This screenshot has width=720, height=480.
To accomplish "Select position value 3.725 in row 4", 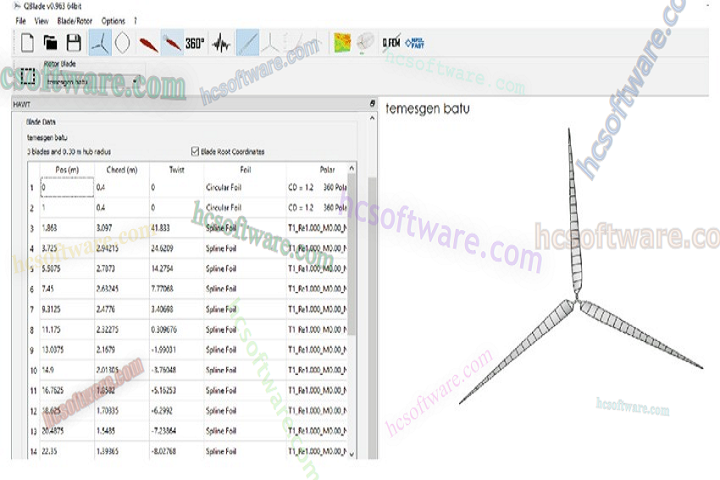I will coord(67,248).
